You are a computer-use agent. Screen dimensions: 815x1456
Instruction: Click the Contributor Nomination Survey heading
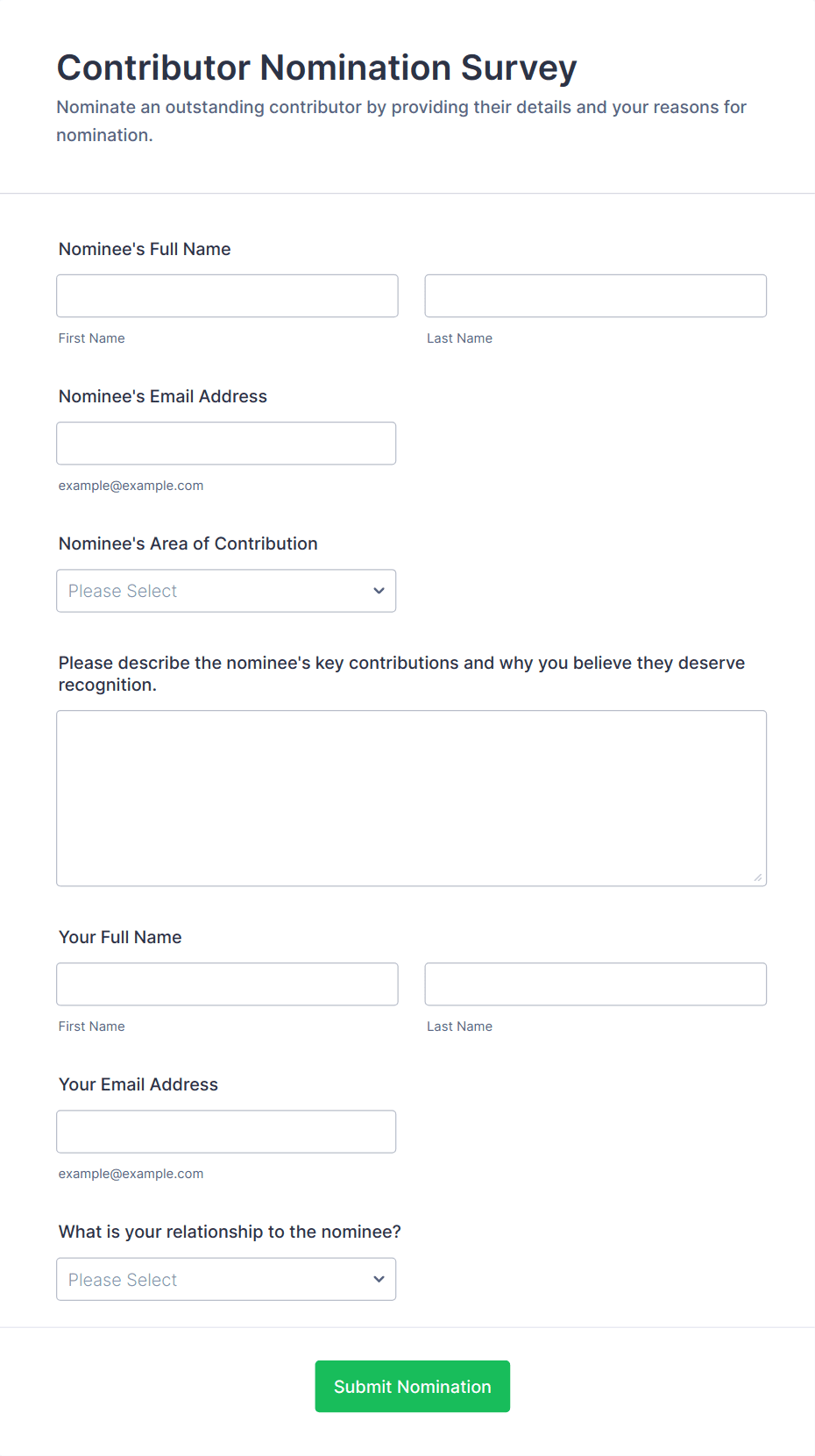[x=316, y=67]
